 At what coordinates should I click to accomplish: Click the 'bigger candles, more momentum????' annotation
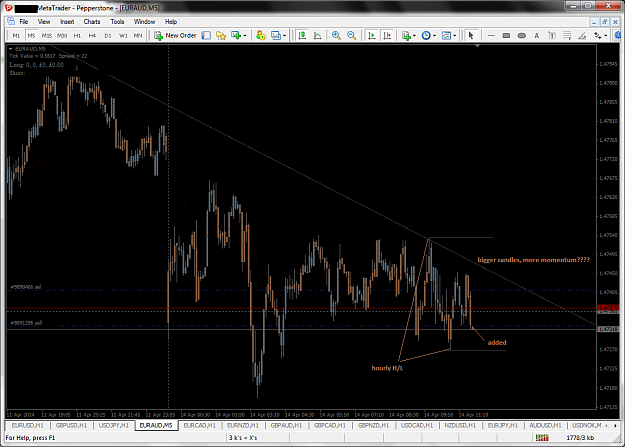tap(534, 260)
